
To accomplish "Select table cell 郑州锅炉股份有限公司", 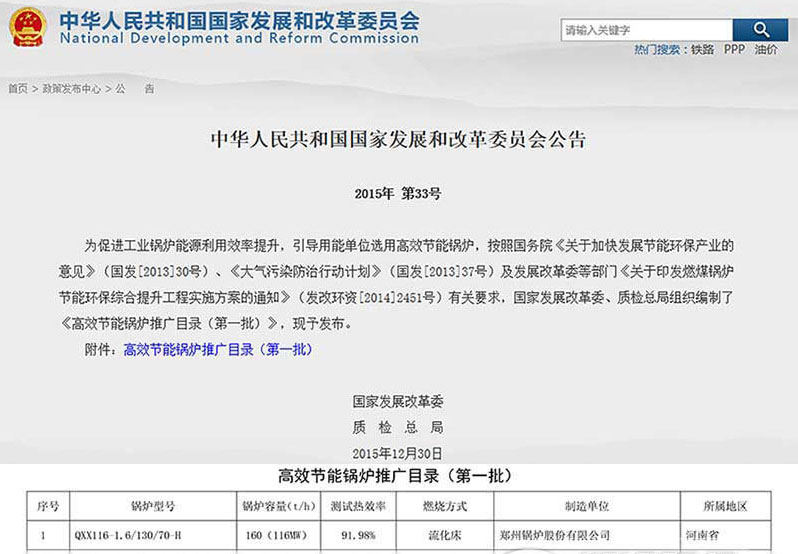I will click(557, 536).
